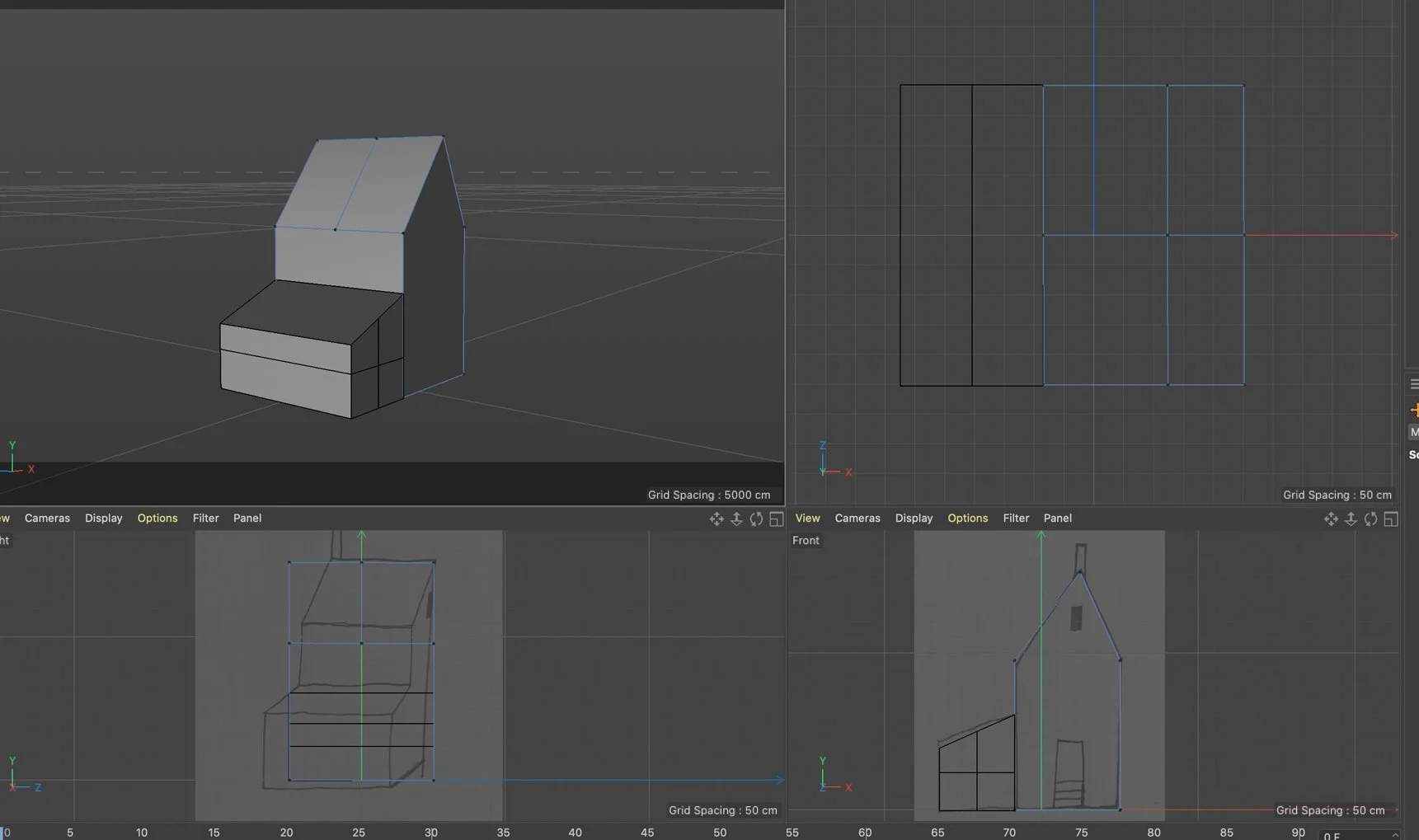Jump to frame 50 on the timeline ruler

pos(720,833)
